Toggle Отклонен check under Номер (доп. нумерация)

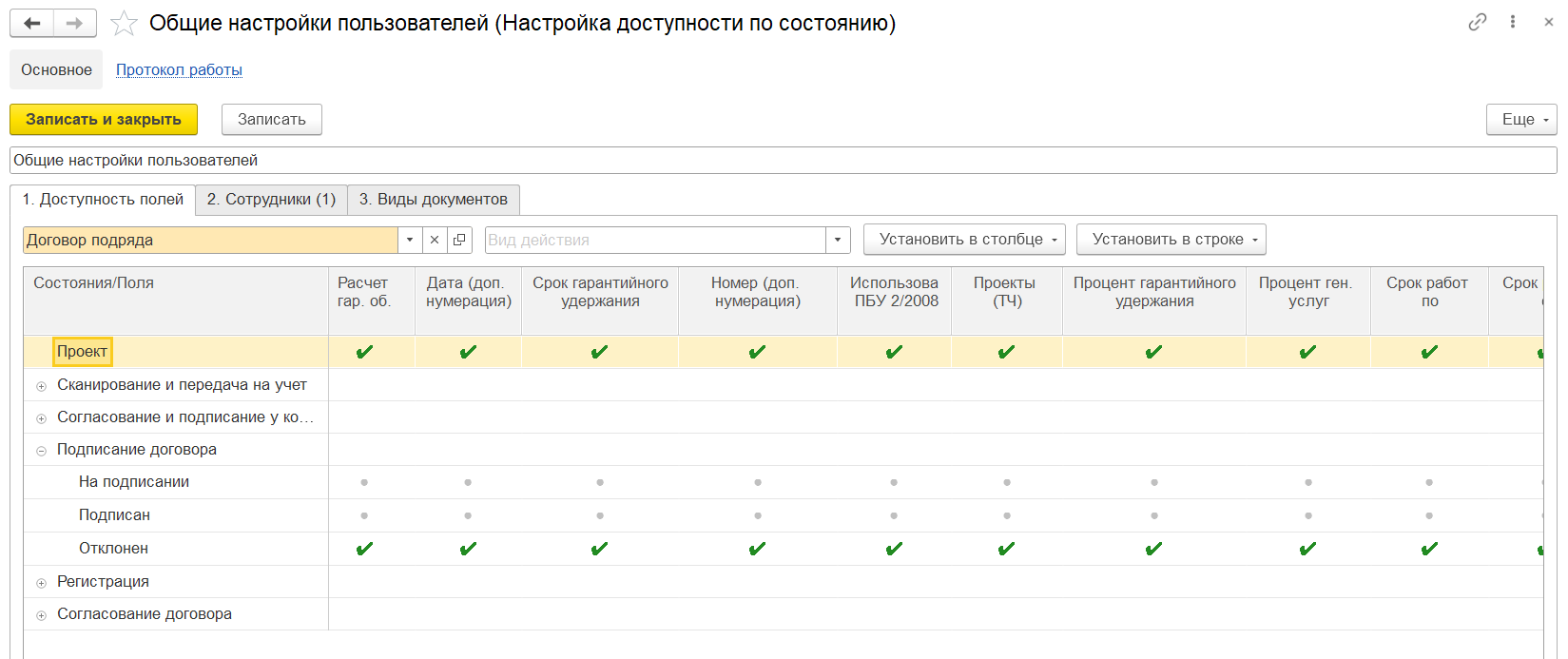tap(757, 549)
